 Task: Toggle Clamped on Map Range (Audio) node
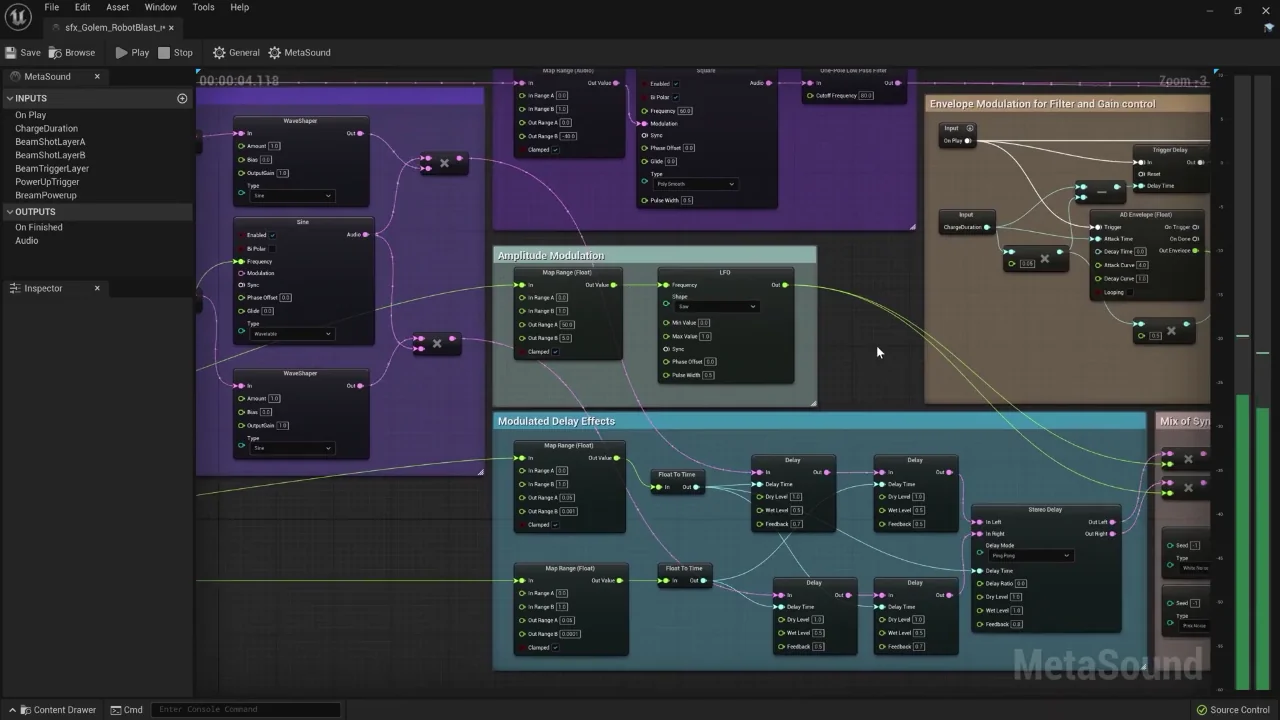point(556,150)
